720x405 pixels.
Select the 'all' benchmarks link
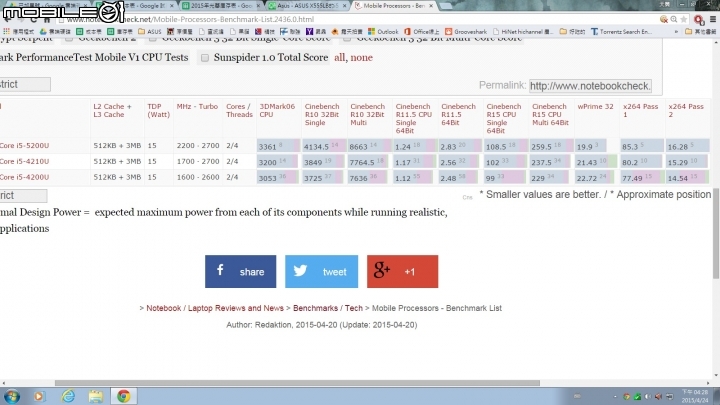click(339, 57)
